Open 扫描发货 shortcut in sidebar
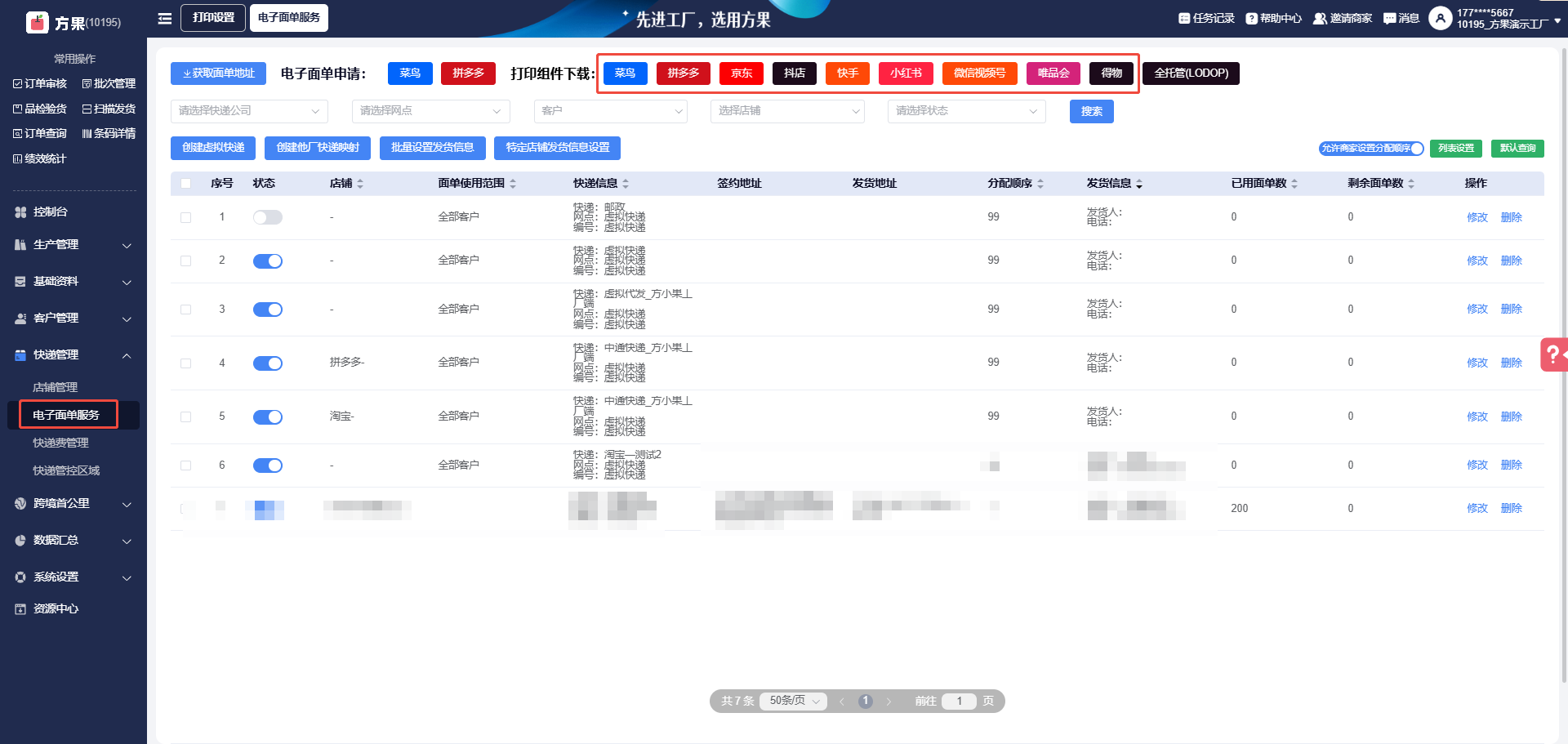1568x744 pixels. coord(109,109)
